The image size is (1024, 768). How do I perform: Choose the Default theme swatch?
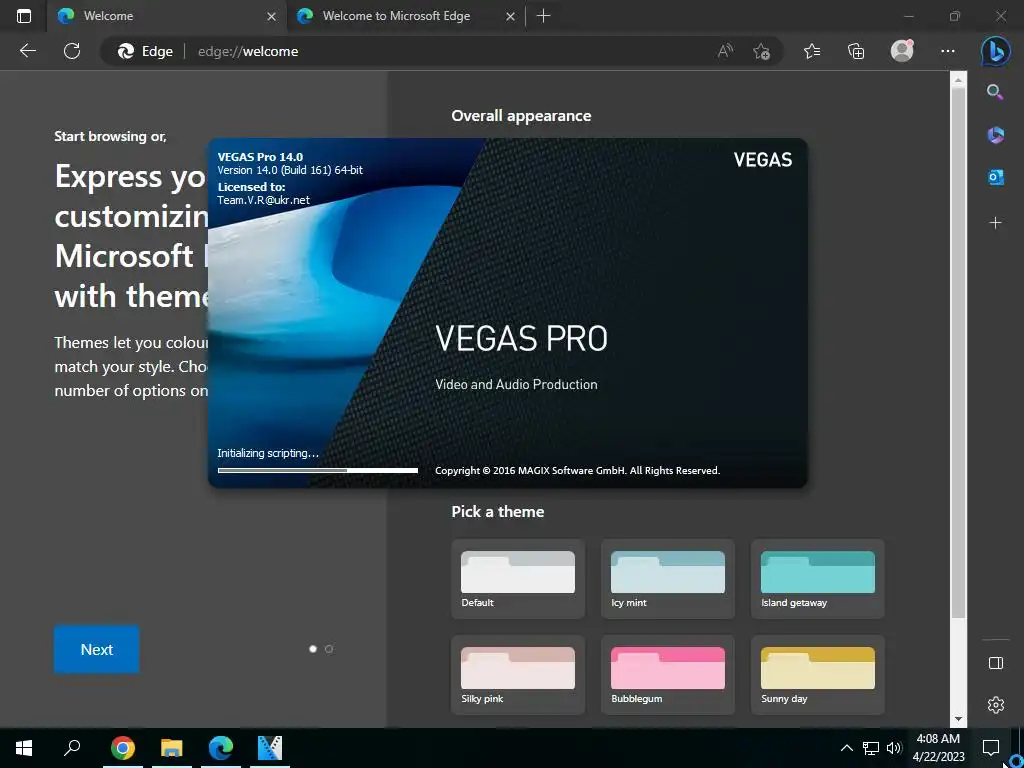(x=518, y=579)
